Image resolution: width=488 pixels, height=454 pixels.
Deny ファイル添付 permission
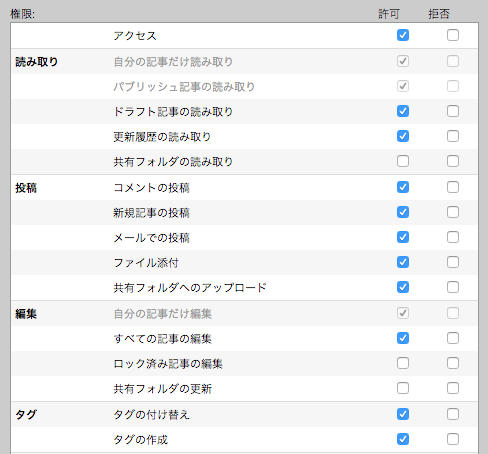(453, 262)
